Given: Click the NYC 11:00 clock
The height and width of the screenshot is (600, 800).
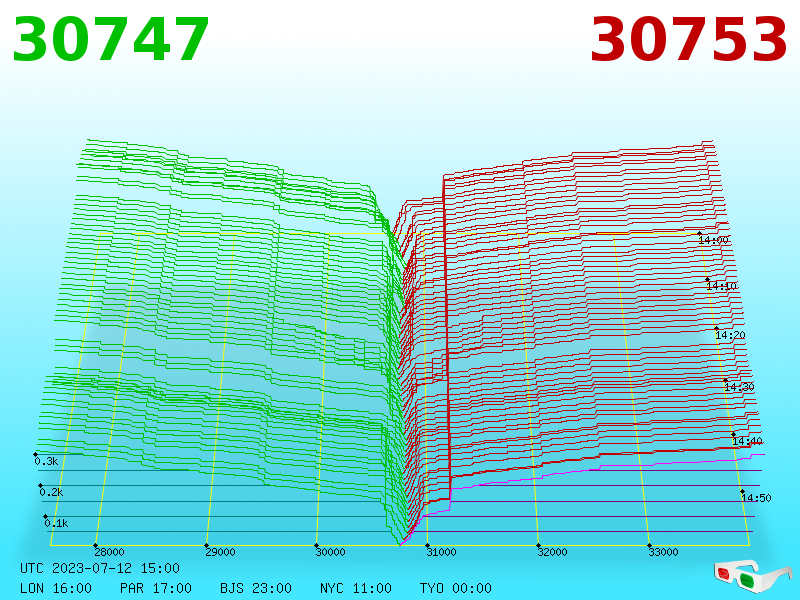Looking at the screenshot, I should click(x=356, y=588).
